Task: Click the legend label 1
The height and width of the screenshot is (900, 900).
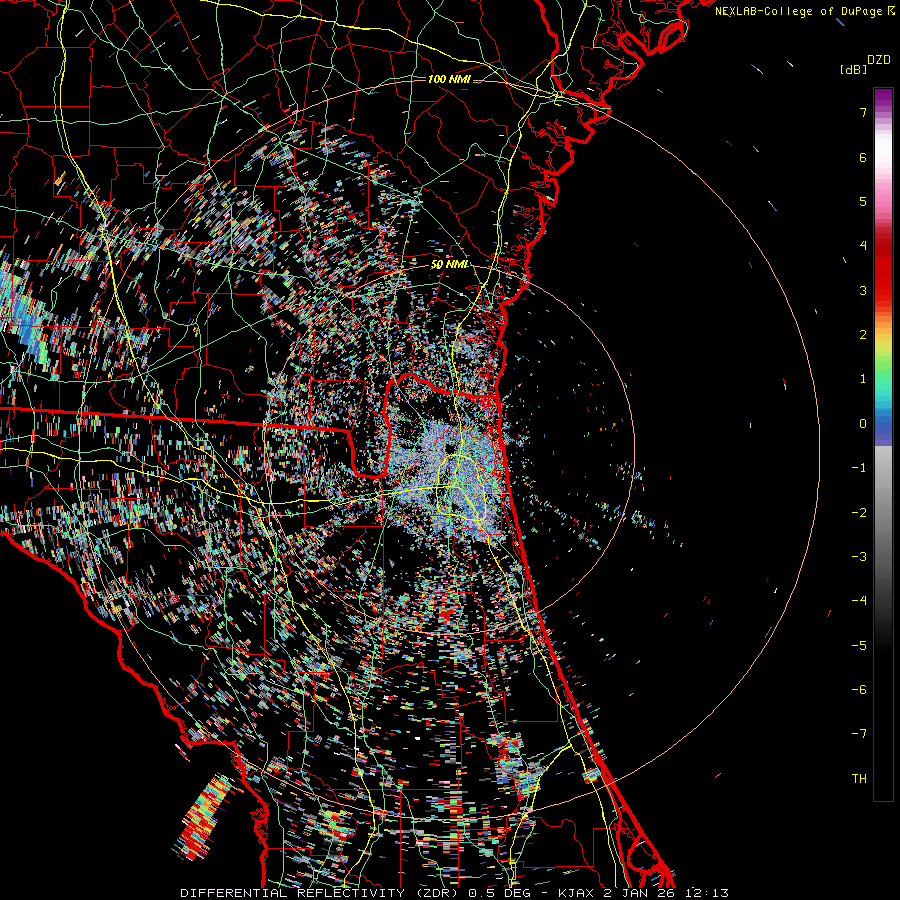Action: click(x=863, y=379)
